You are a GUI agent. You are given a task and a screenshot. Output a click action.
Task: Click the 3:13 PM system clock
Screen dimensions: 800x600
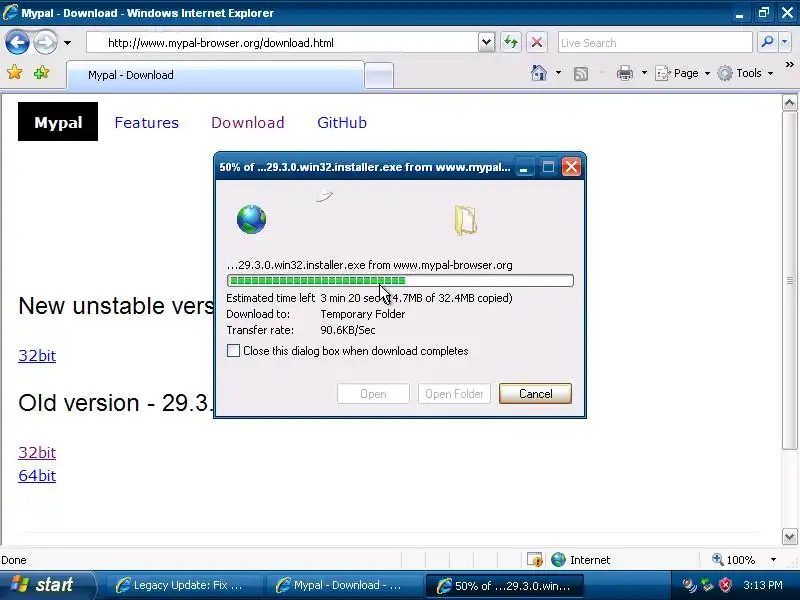[763, 585]
